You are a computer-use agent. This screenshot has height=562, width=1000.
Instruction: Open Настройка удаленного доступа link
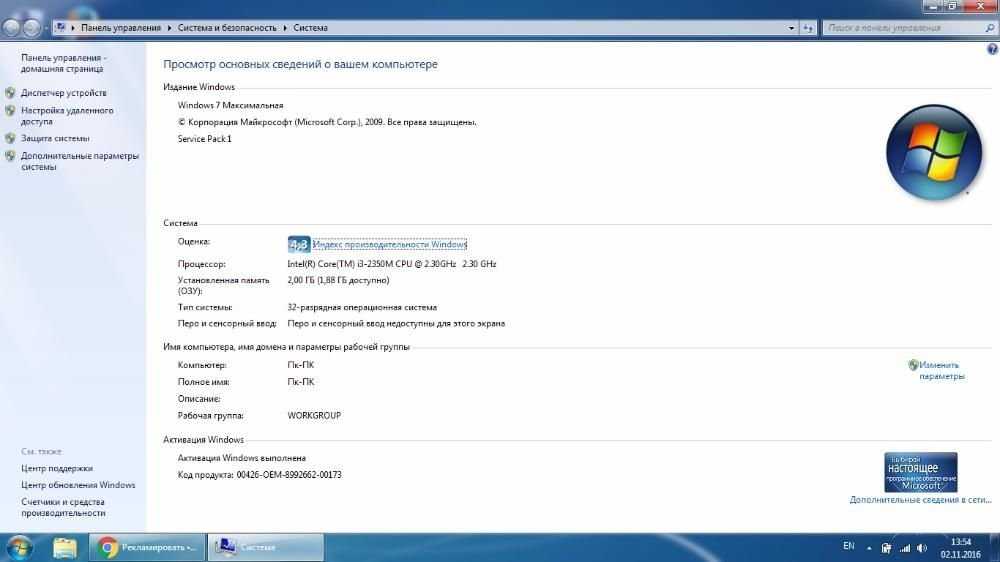coord(67,116)
